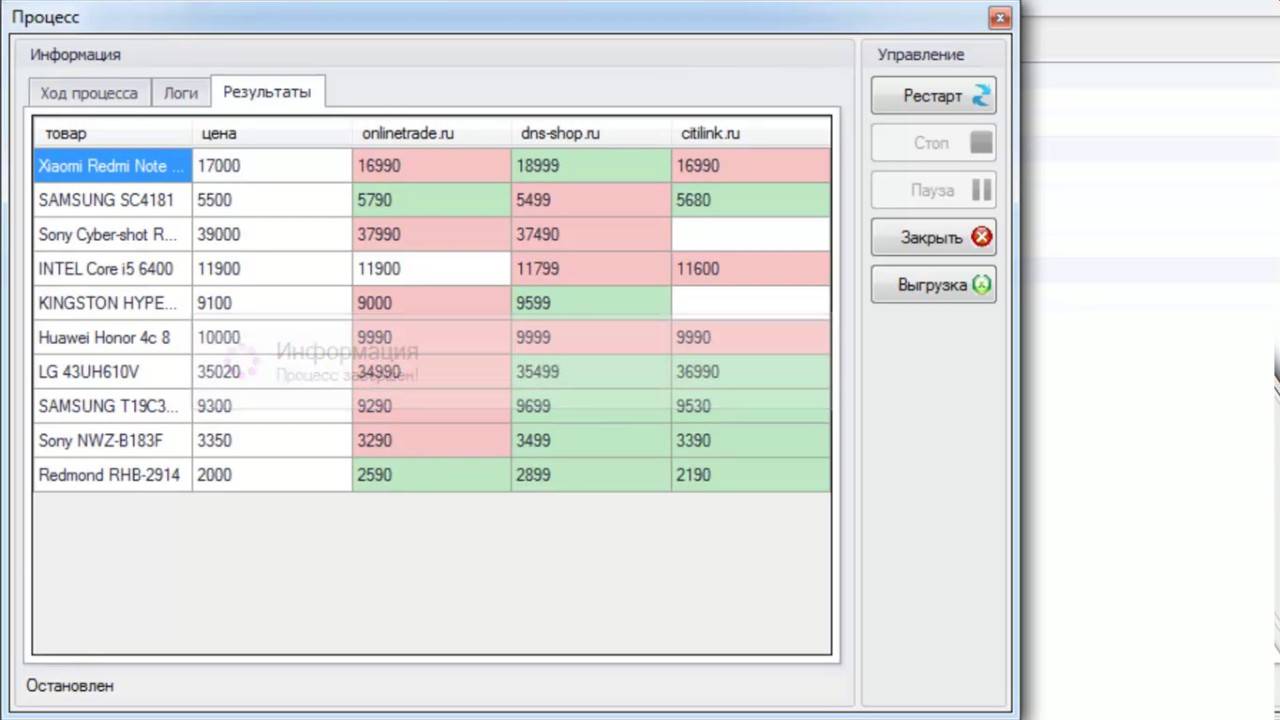Click the citilink.ru column header
This screenshot has height=720, width=1280.
[x=751, y=133]
